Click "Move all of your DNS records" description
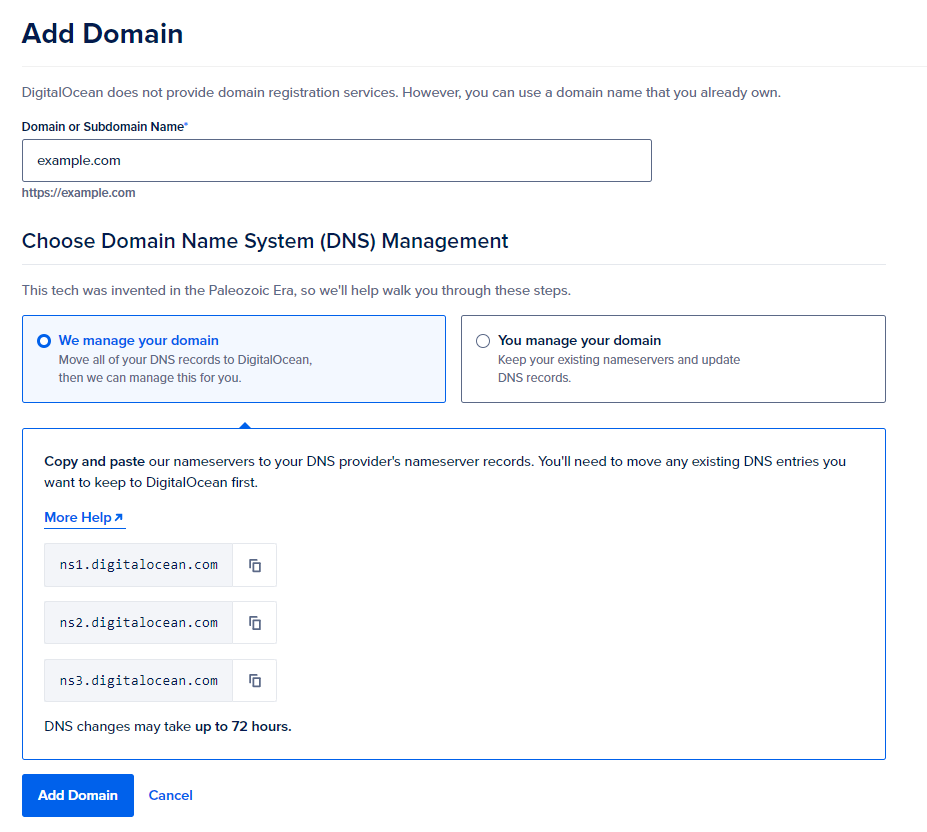Viewport: 927px width, 832px height. [x=185, y=360]
